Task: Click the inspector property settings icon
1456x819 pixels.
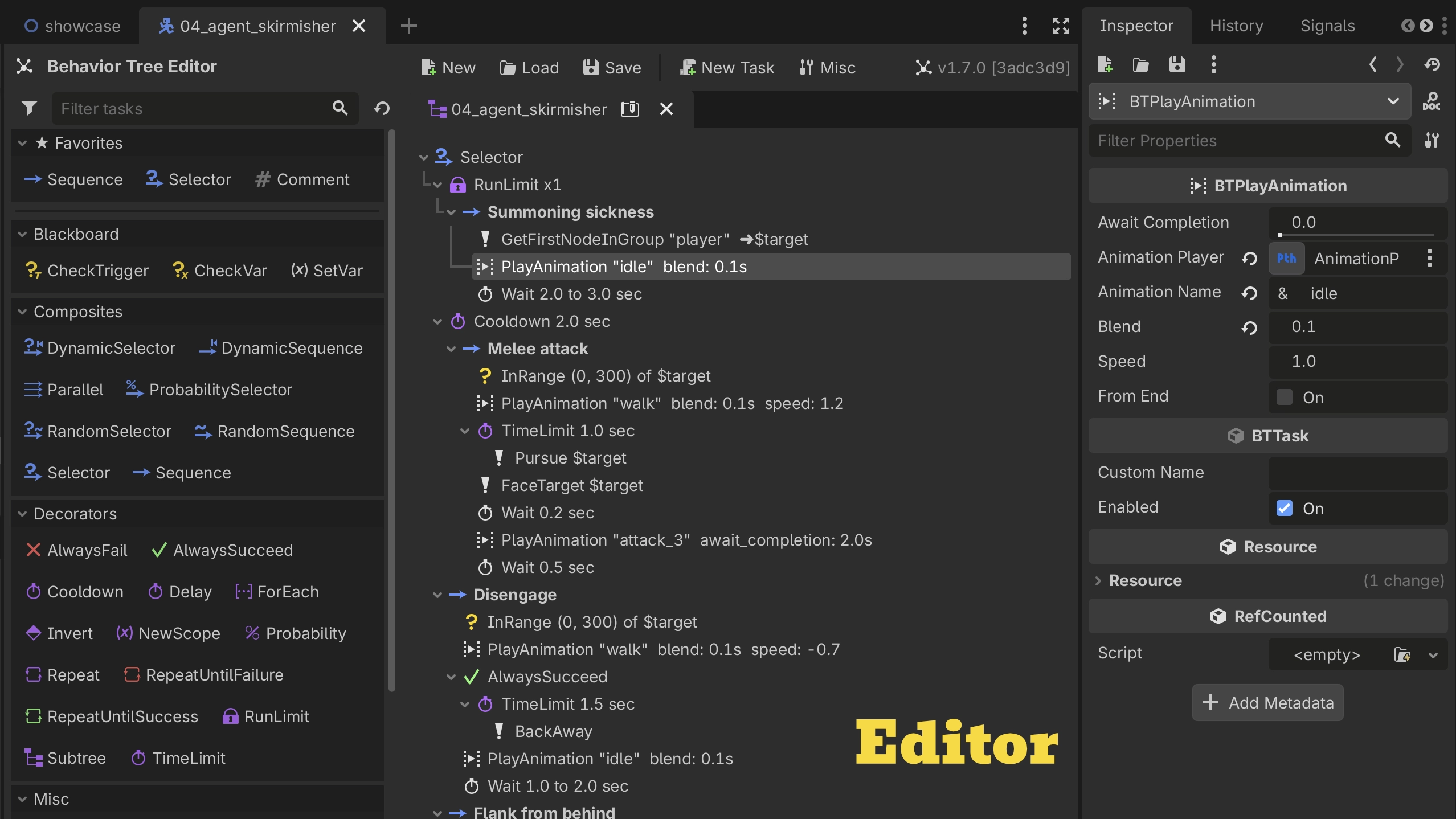Action: pyautogui.click(x=1432, y=140)
